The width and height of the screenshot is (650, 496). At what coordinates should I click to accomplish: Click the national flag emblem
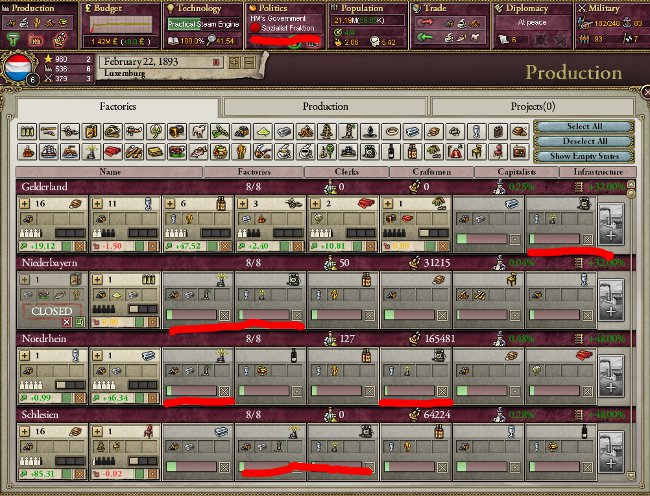[x=19, y=70]
